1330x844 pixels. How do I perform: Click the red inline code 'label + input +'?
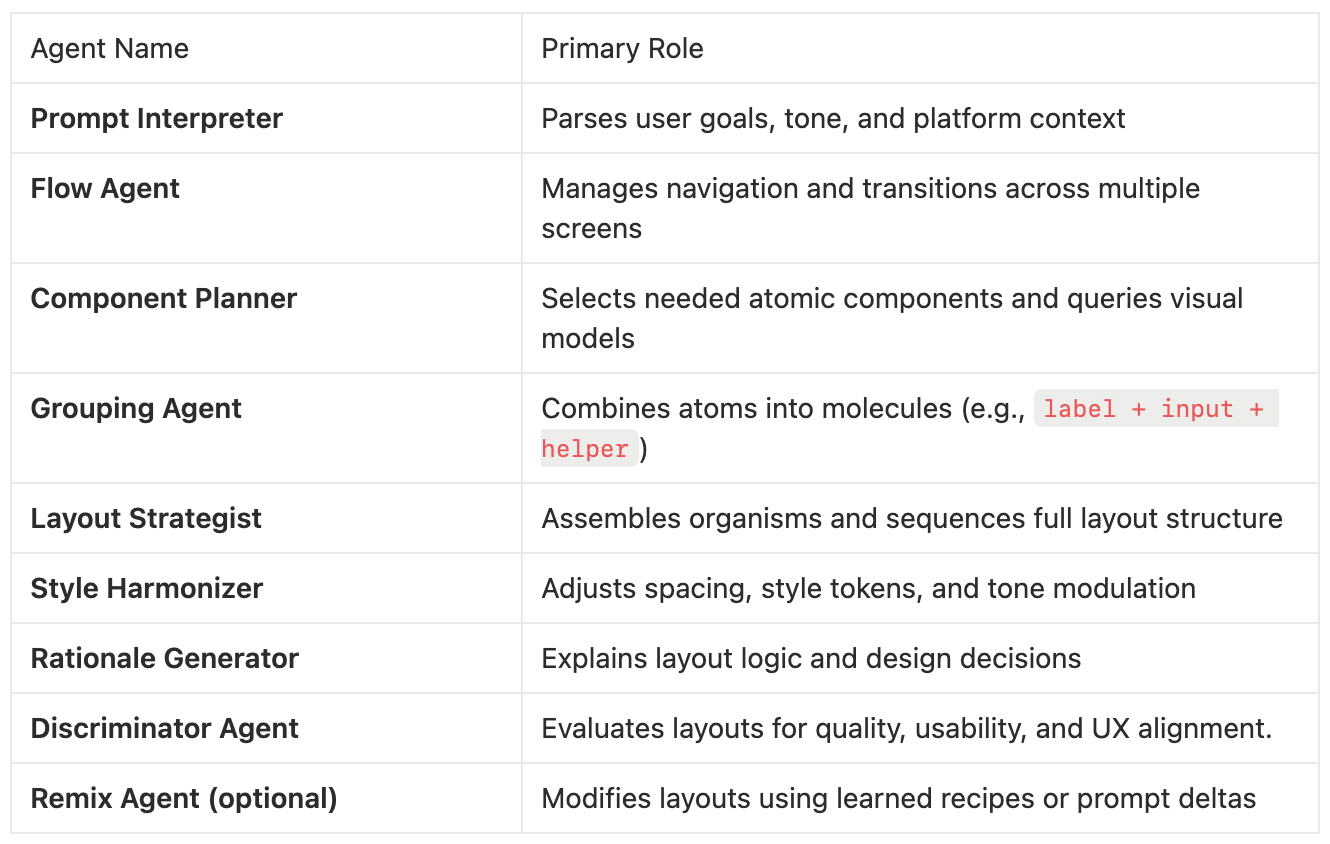click(1154, 409)
